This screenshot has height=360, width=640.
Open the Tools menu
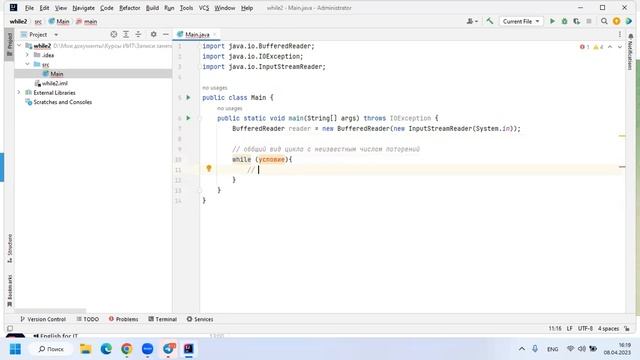click(x=186, y=8)
